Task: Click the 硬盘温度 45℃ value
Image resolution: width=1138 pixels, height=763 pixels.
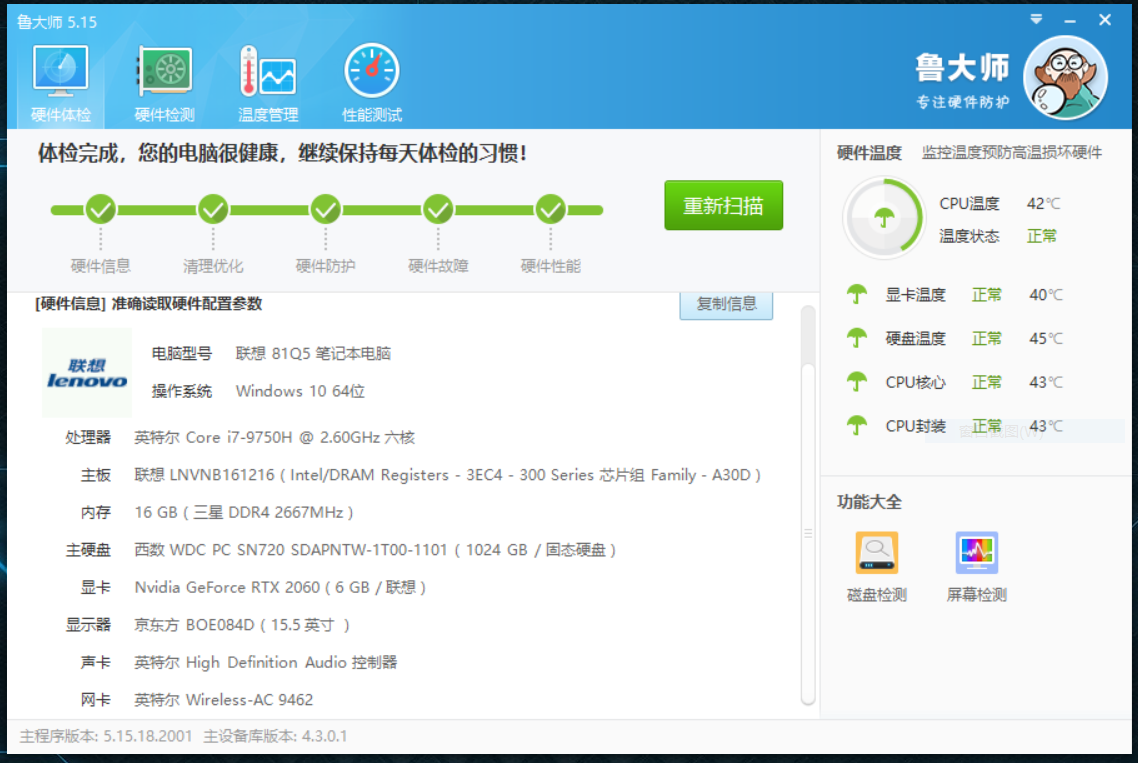Action: pyautogui.click(x=1046, y=338)
